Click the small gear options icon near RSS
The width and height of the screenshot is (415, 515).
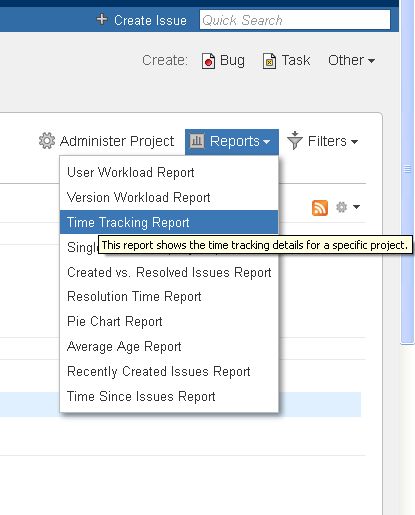tap(341, 207)
